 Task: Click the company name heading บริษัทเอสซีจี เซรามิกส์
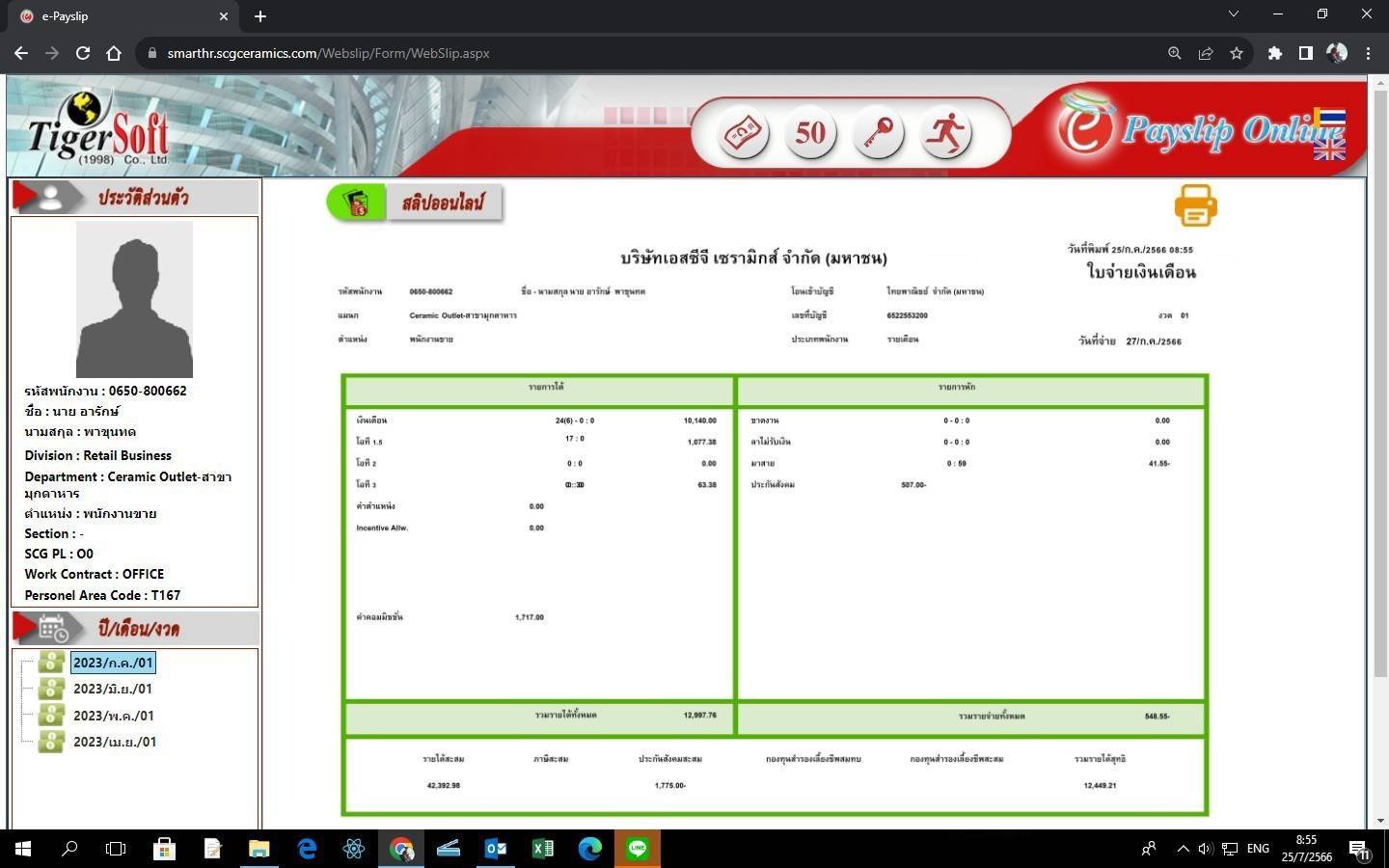pyautogui.click(x=753, y=258)
